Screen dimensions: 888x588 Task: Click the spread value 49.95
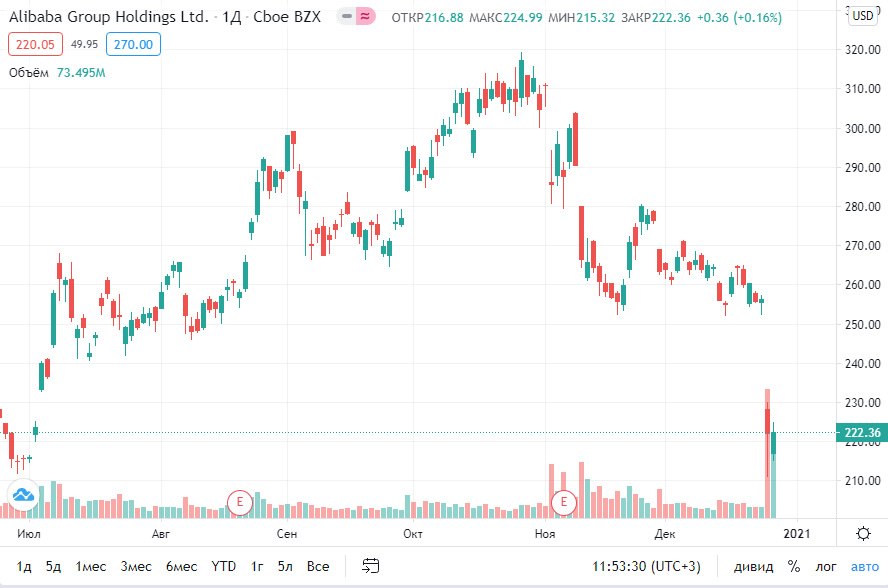tap(84, 44)
